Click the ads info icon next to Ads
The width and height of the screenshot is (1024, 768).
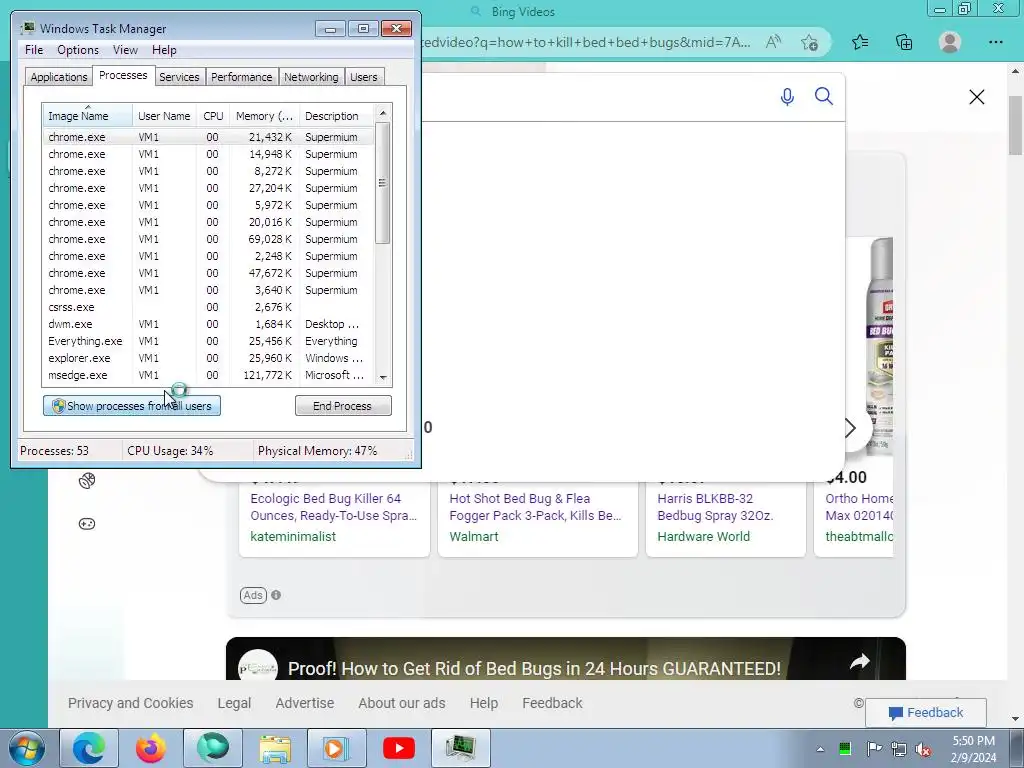(276, 595)
